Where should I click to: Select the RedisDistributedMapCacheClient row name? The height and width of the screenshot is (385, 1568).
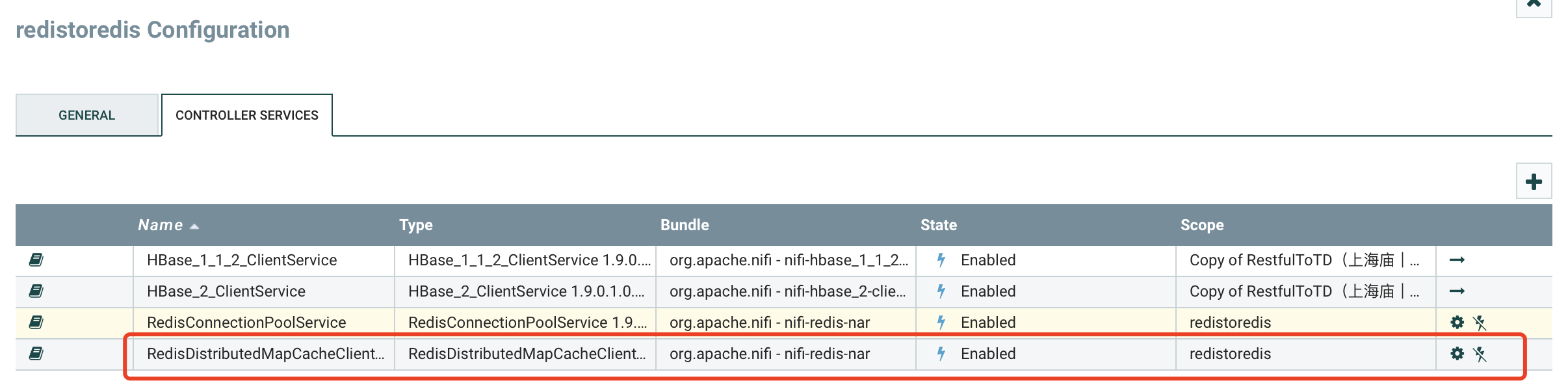[x=265, y=354]
